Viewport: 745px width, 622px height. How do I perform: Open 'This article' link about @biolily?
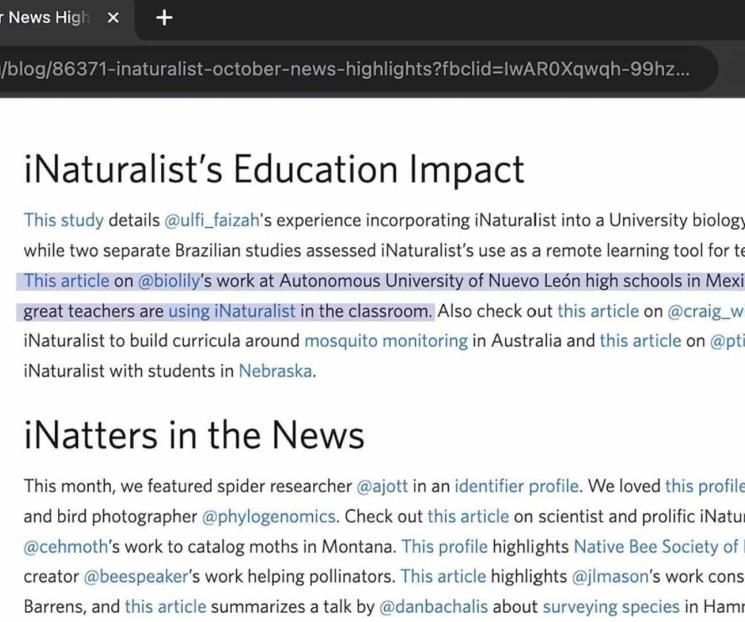pyautogui.click(x=67, y=281)
